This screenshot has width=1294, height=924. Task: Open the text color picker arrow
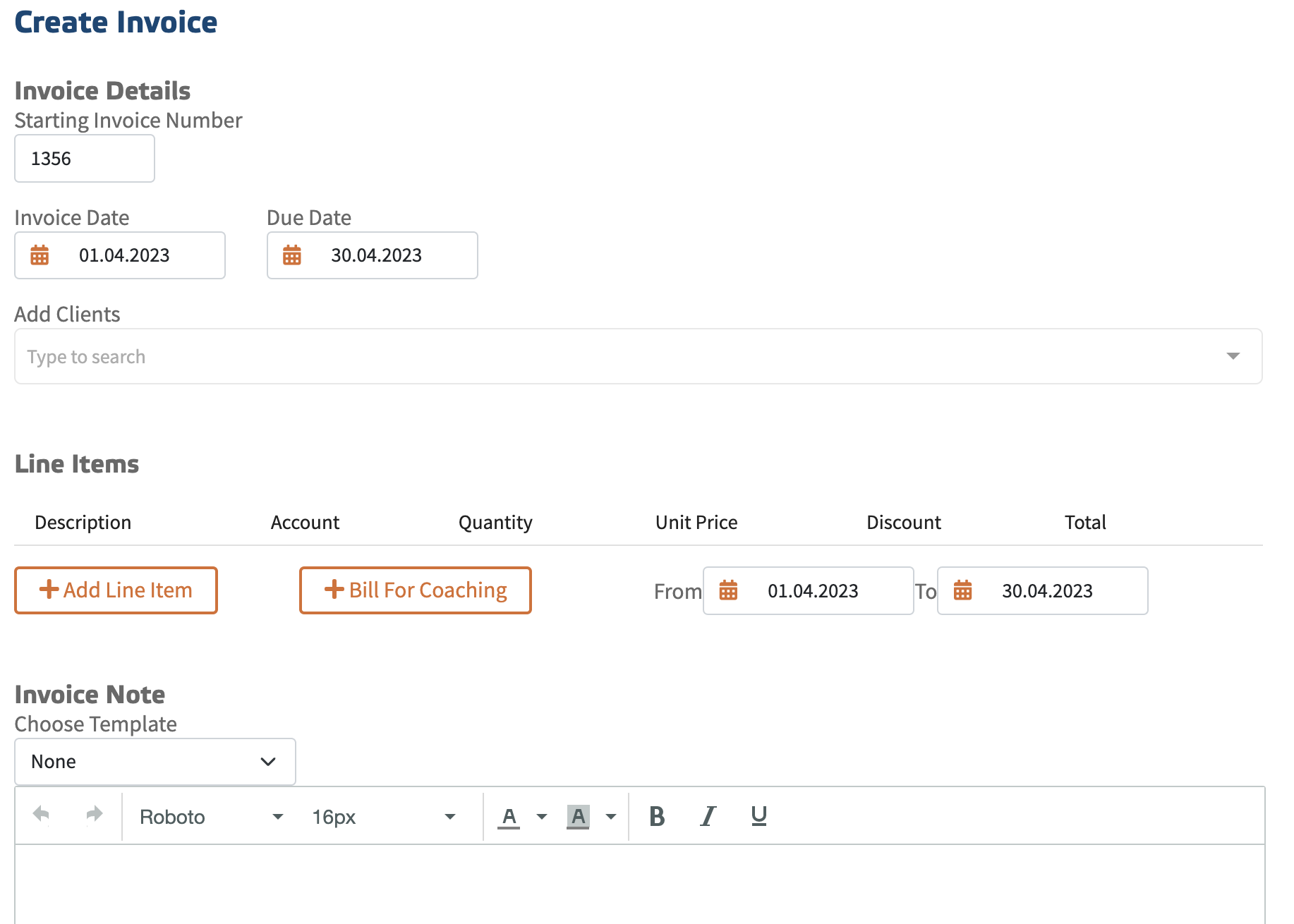542,817
